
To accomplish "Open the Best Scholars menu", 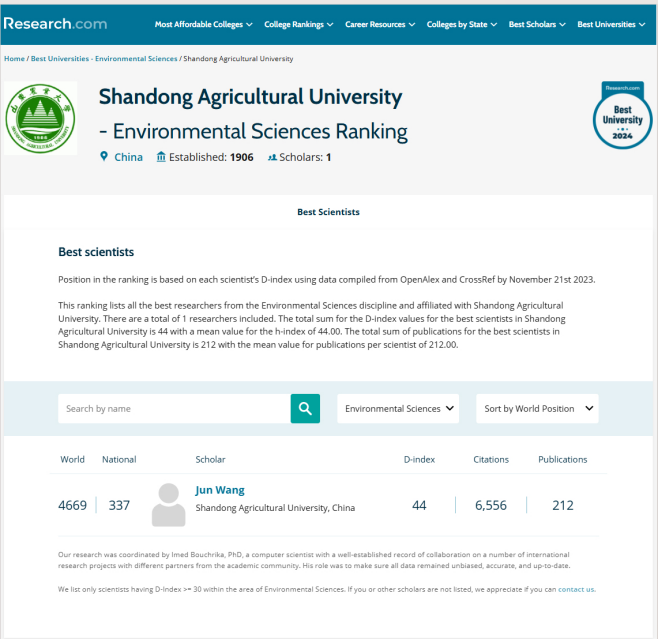I will point(537,24).
